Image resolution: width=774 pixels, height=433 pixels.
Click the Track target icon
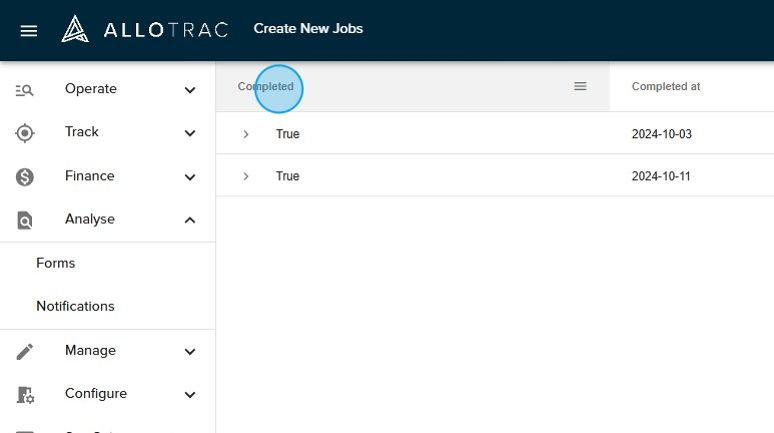[25, 133]
